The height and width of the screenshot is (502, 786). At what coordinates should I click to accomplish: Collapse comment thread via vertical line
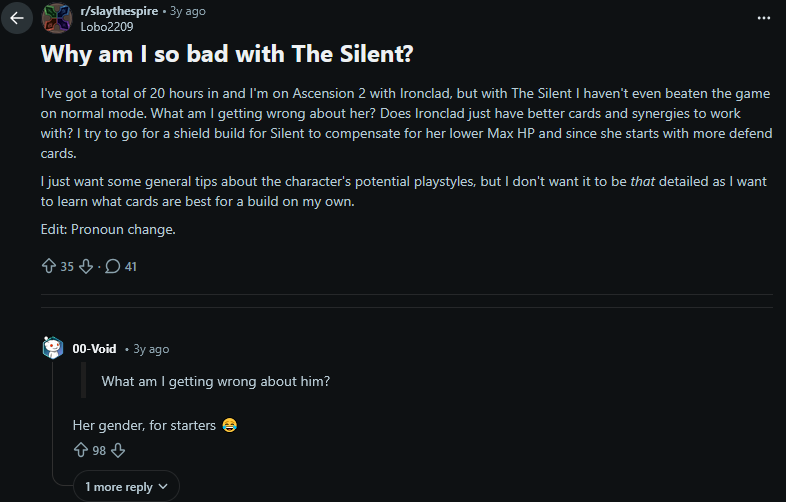pyautogui.click(x=53, y=421)
